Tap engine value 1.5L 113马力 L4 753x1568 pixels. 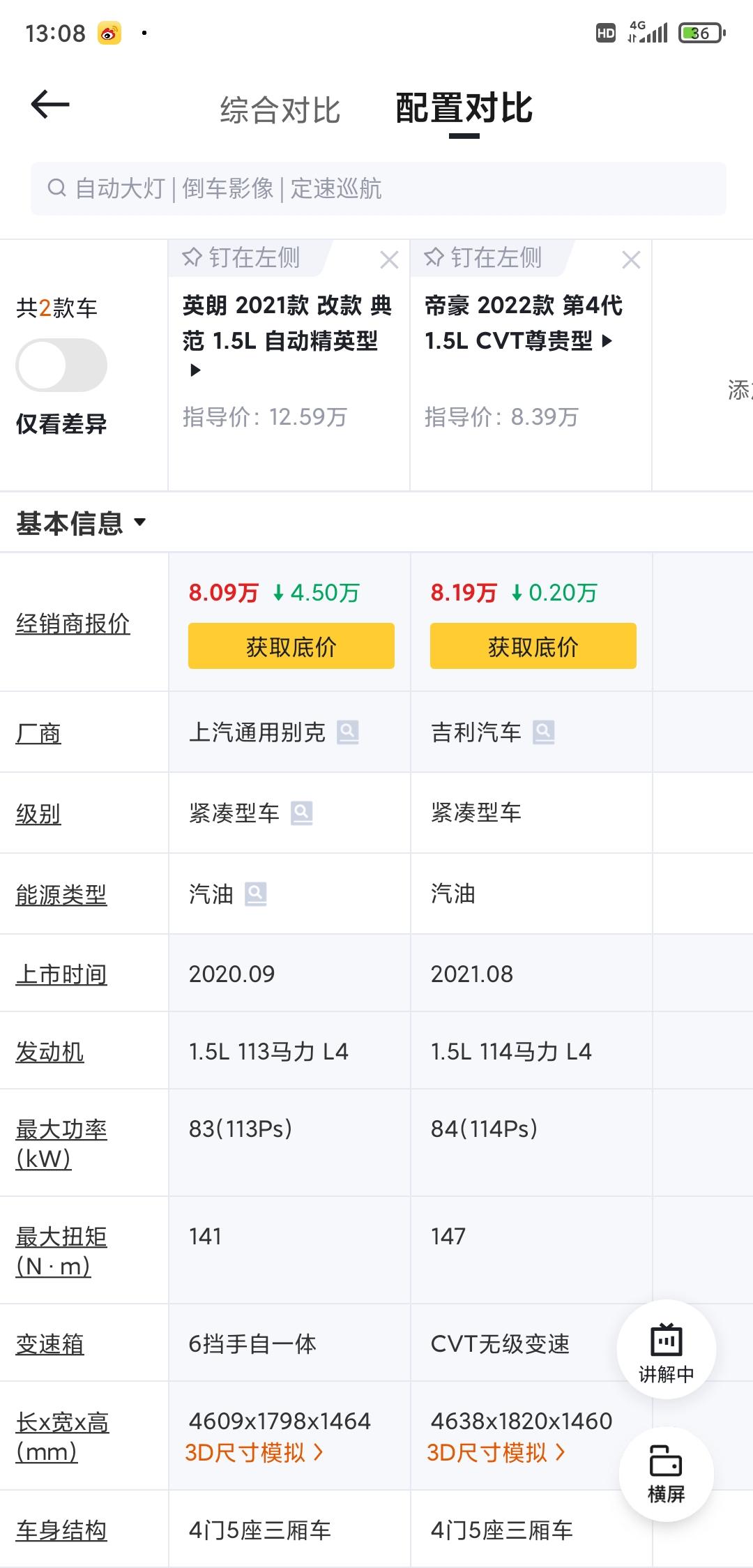(268, 1051)
